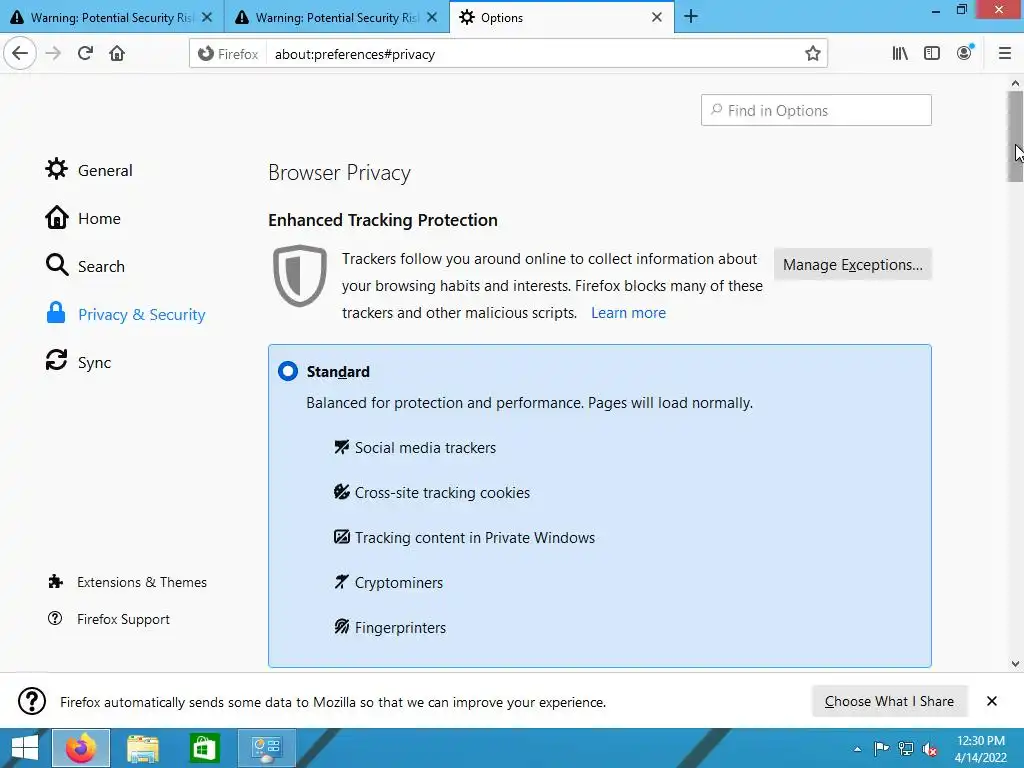The image size is (1024, 768).
Task: Click the Firefox taskbar icon
Action: [81, 748]
